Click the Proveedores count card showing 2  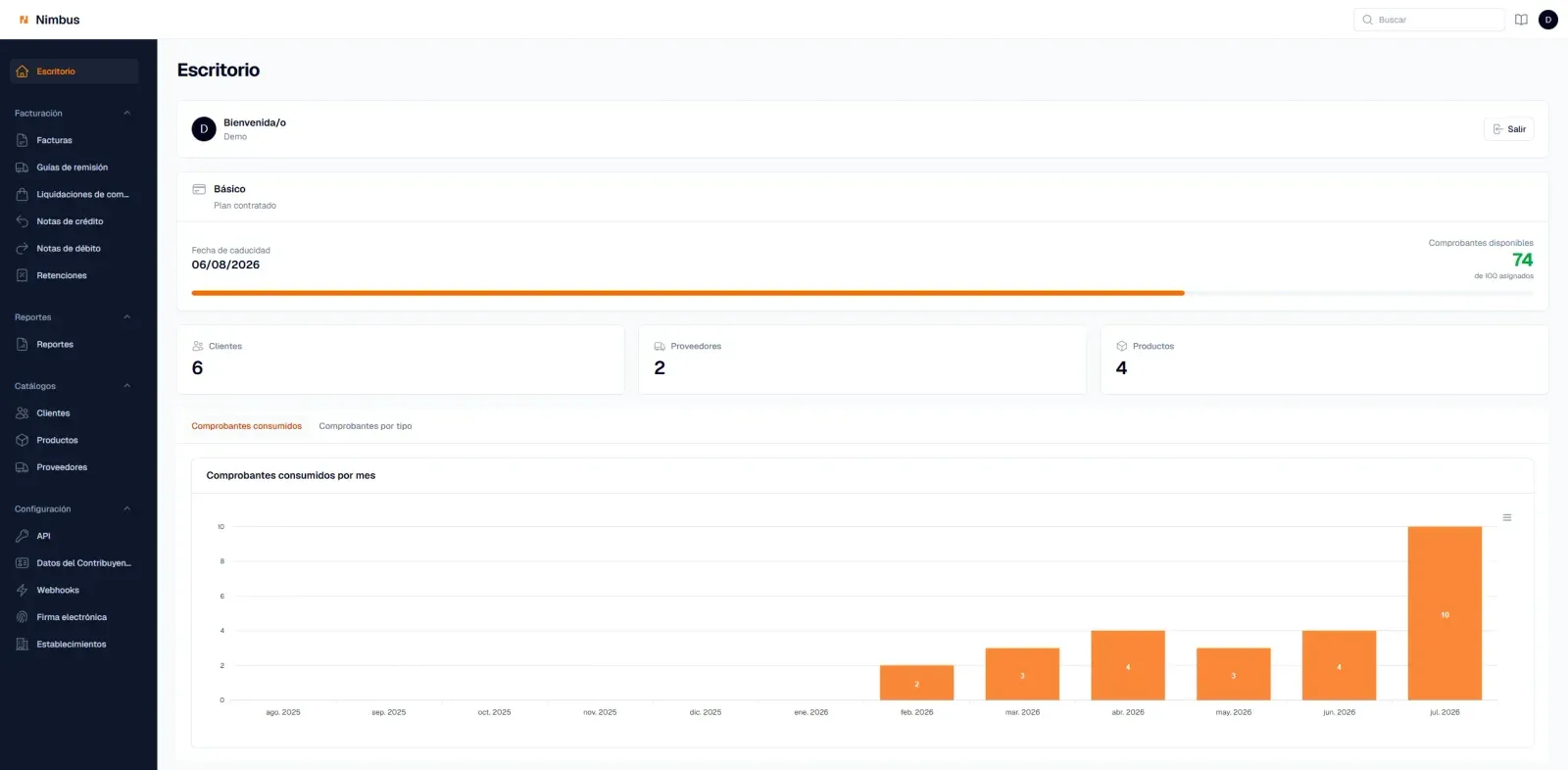(x=862, y=360)
